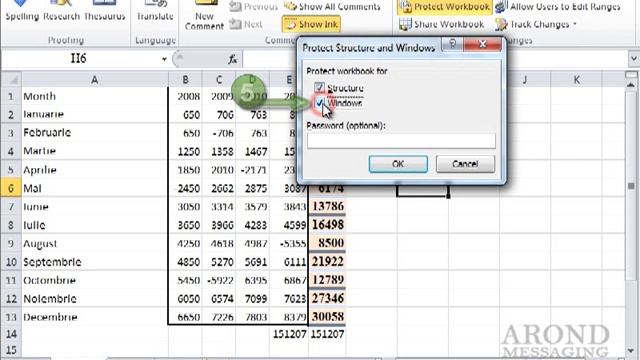Confirm with the OK button
Image resolution: width=640 pixels, height=360 pixels.
pos(398,164)
